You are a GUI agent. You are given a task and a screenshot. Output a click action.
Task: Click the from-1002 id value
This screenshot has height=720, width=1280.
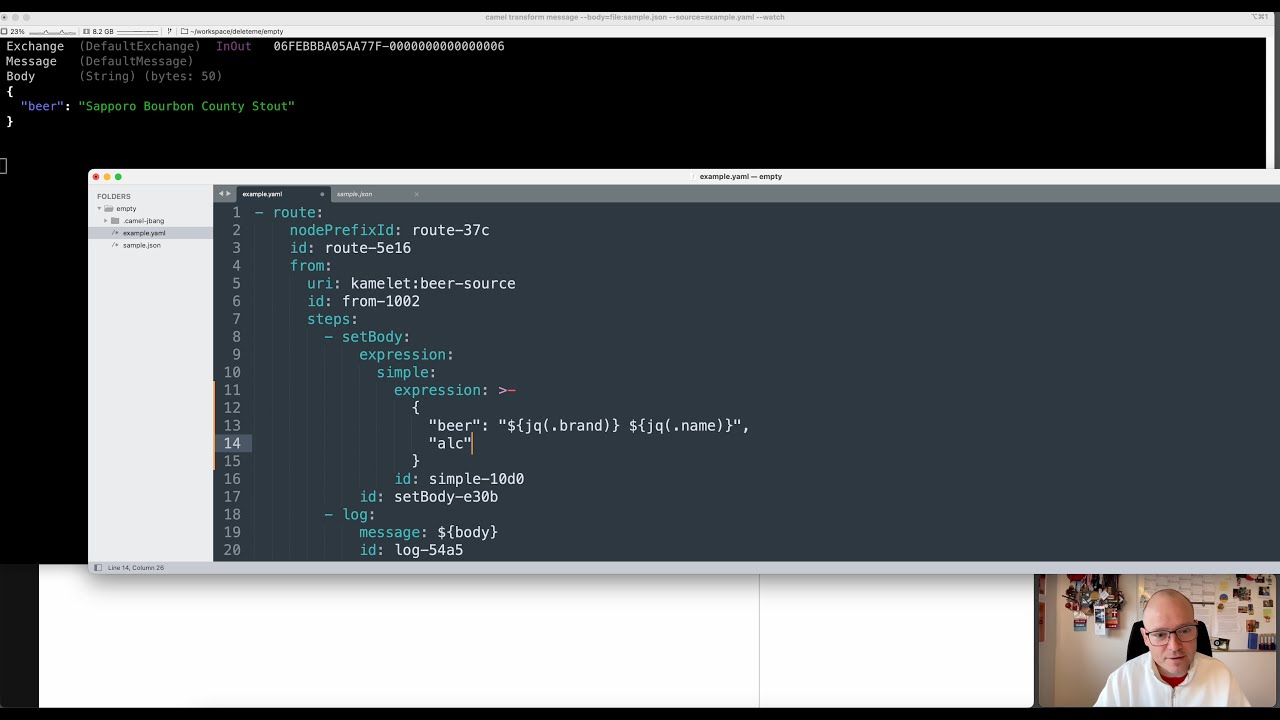tap(381, 301)
